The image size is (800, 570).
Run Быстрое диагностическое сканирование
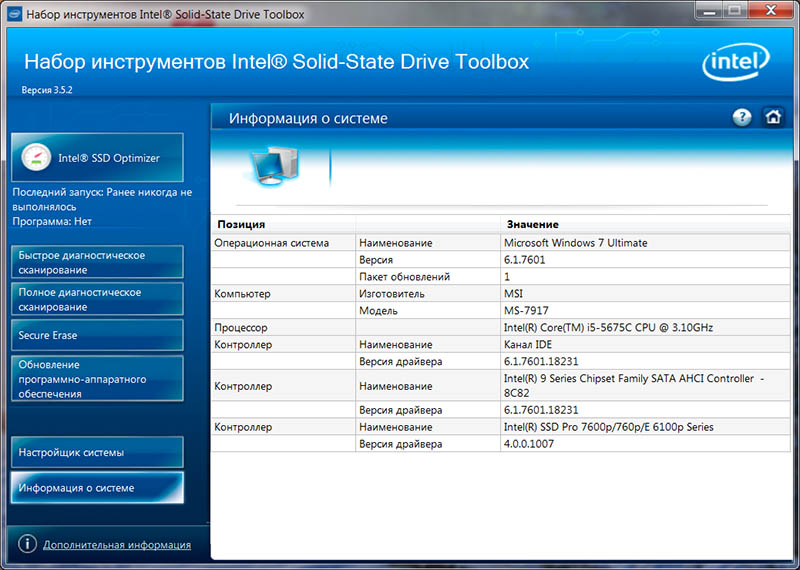click(97, 262)
